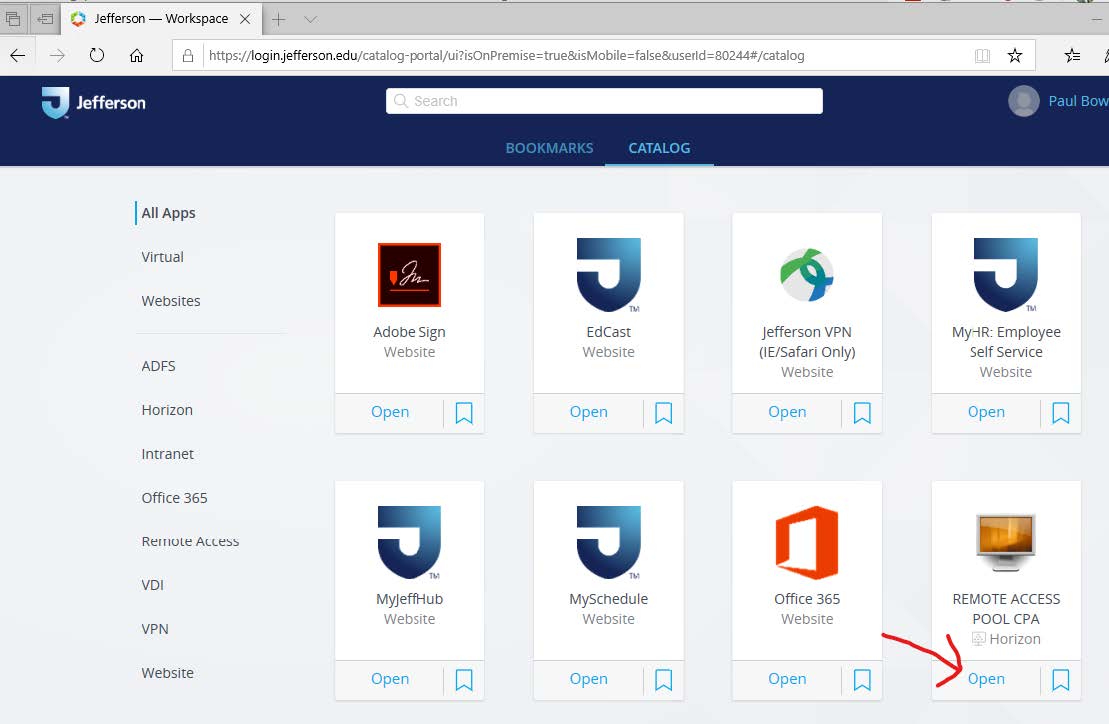1109x724 pixels.
Task: Go to the browser home page
Action: 137,55
